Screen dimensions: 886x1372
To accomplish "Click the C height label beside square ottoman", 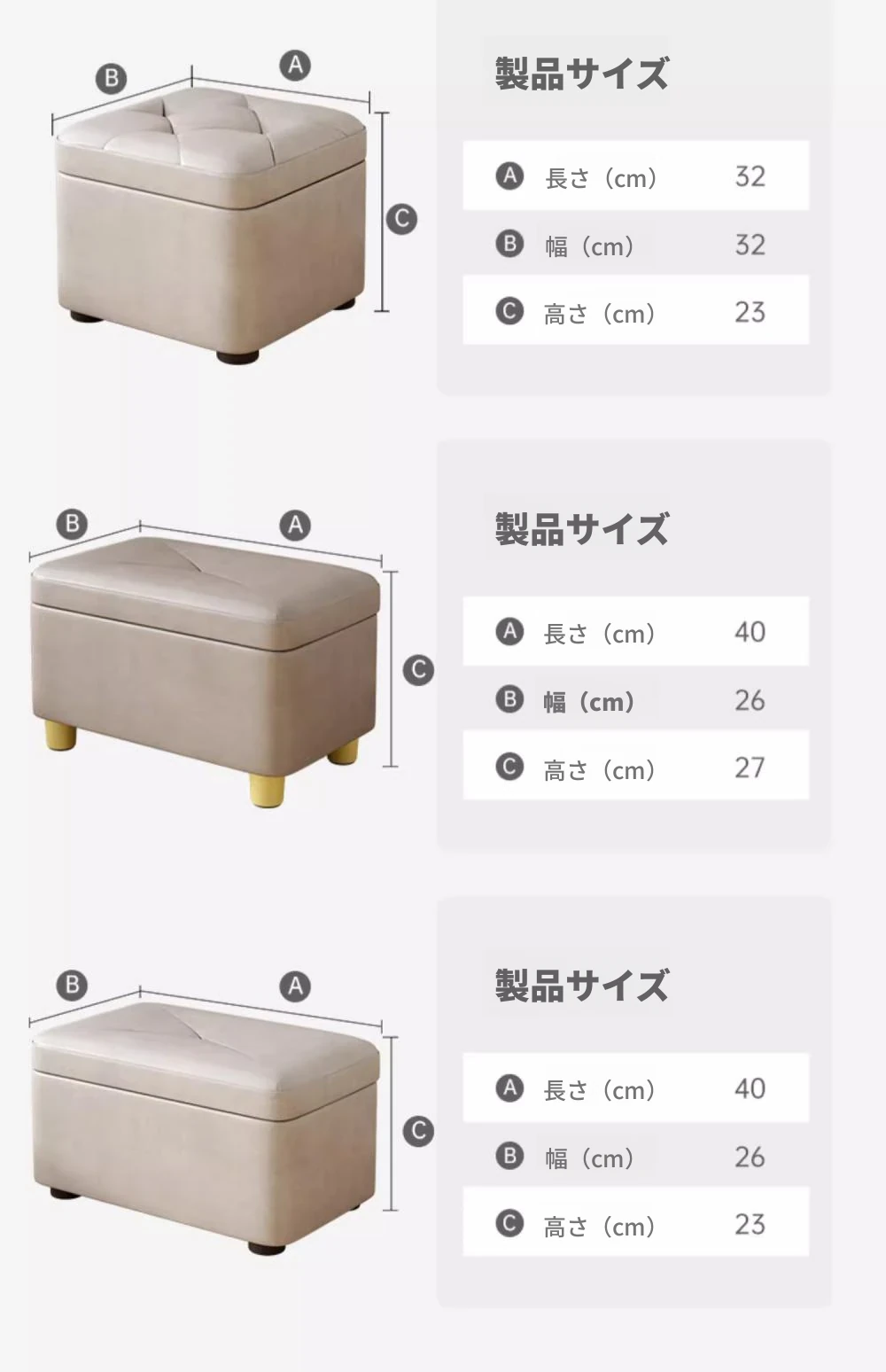I will click(x=401, y=219).
